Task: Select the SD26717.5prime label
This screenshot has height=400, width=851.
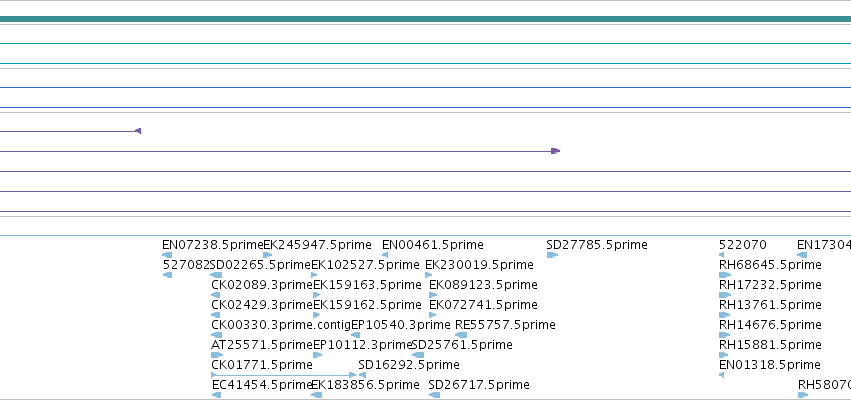Action: (x=479, y=385)
